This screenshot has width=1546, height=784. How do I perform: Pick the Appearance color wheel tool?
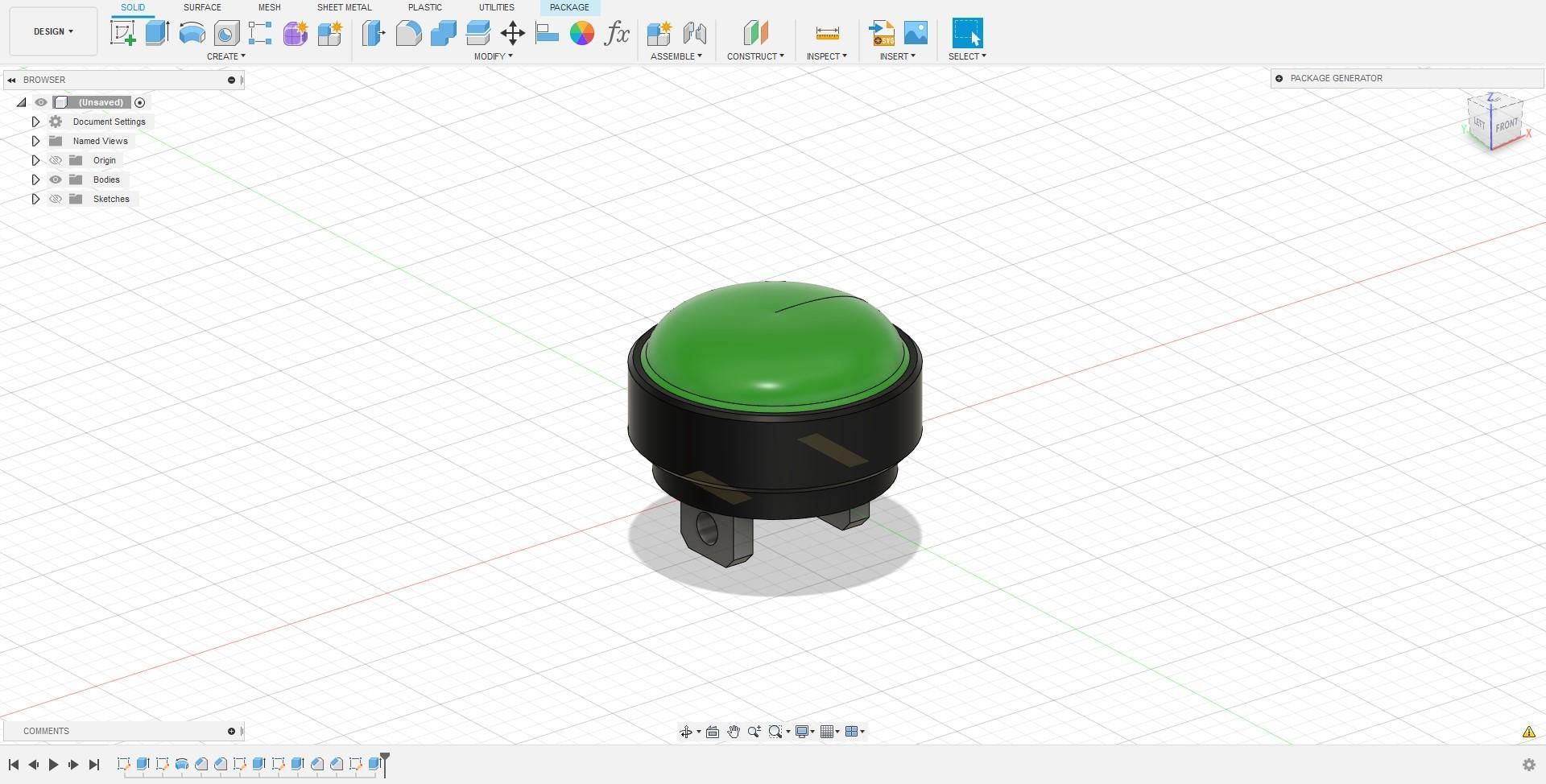click(x=582, y=33)
